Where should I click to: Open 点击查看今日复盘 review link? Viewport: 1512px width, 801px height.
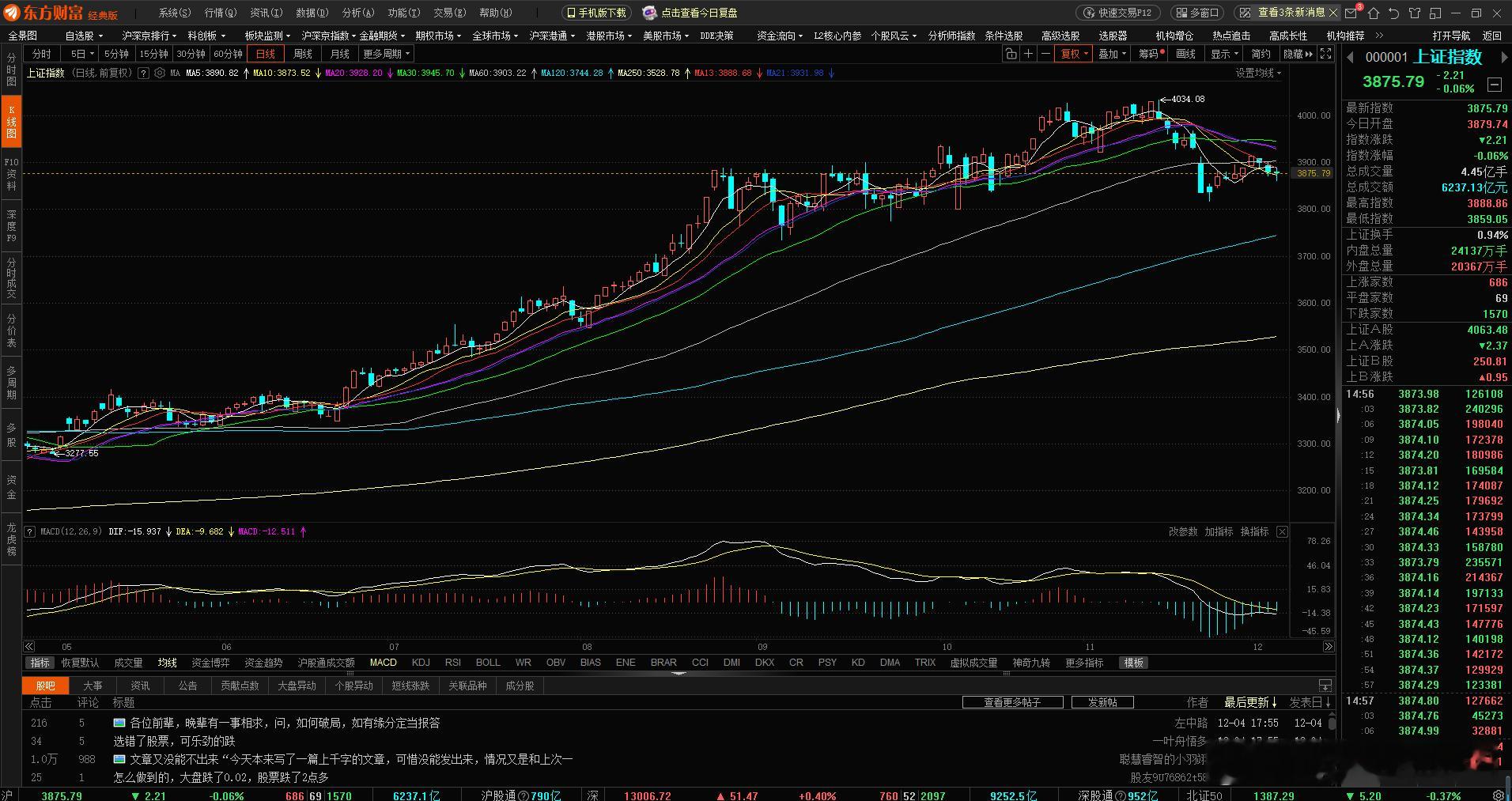click(690, 13)
